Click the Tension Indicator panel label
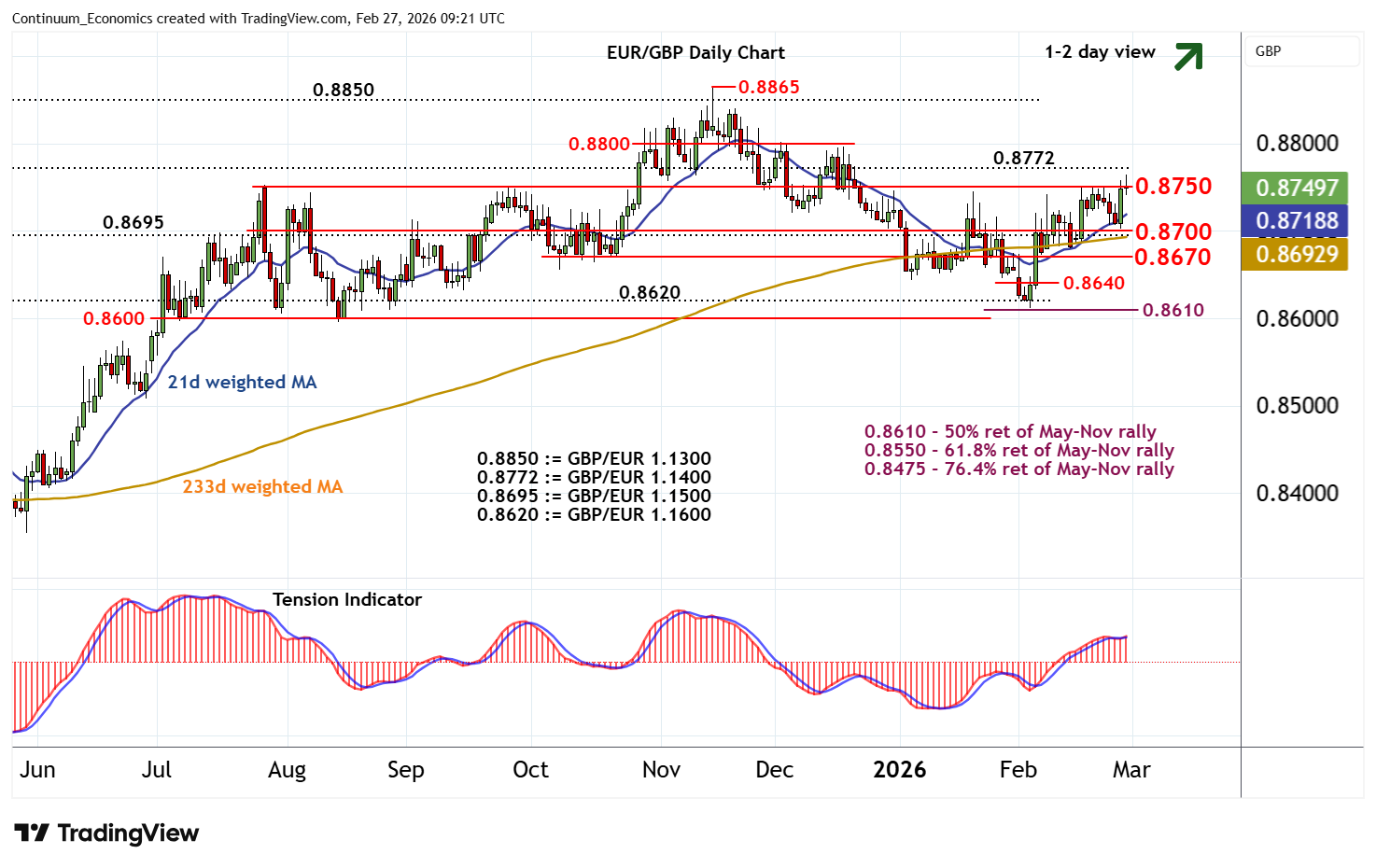Viewport: 1376px width, 868px height. [346, 600]
